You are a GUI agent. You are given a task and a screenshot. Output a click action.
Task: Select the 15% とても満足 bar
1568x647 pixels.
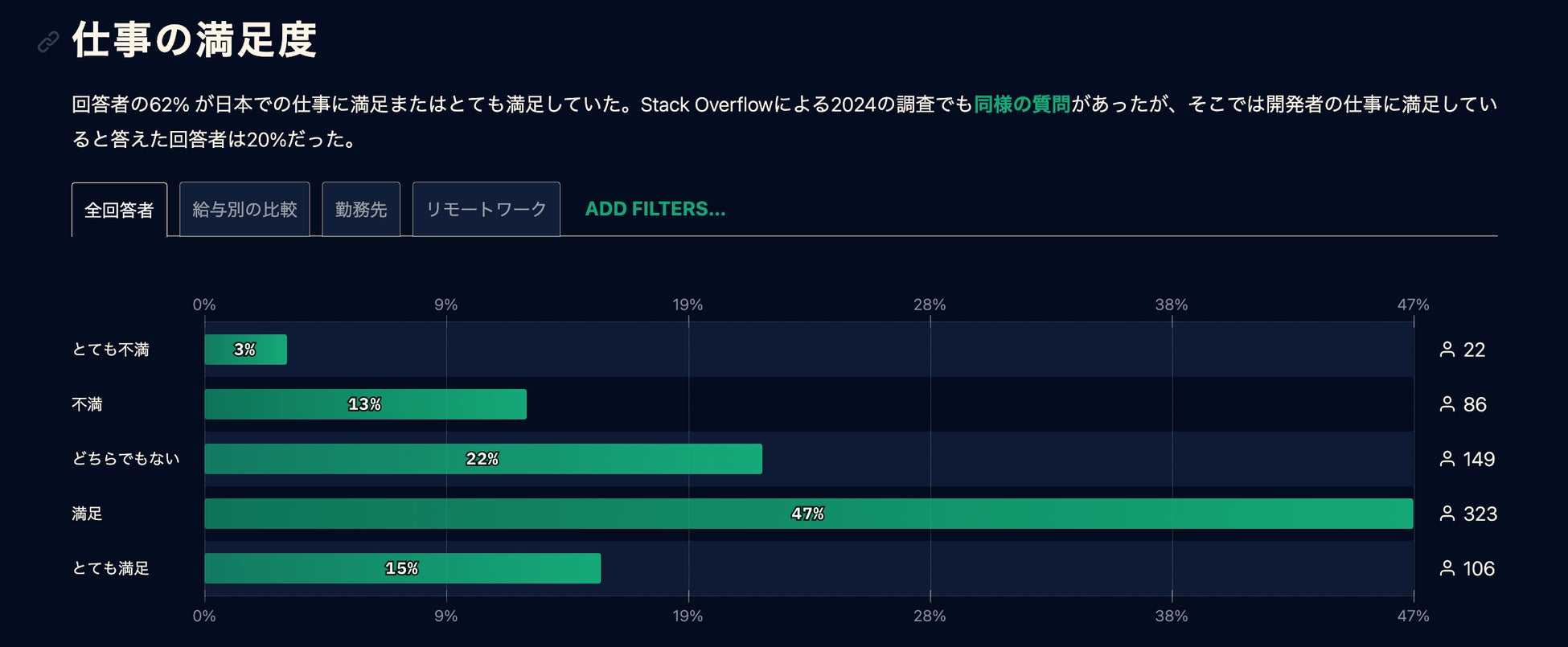402,568
